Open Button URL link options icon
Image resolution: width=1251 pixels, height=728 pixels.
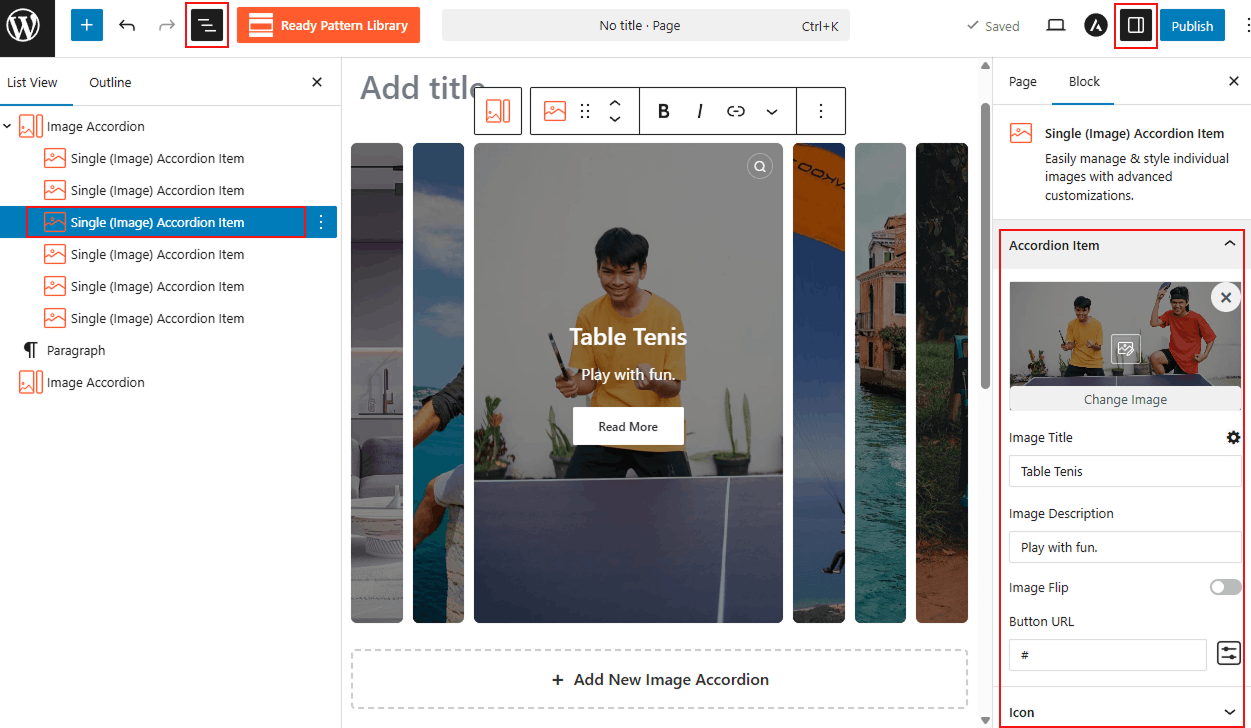(x=1228, y=654)
